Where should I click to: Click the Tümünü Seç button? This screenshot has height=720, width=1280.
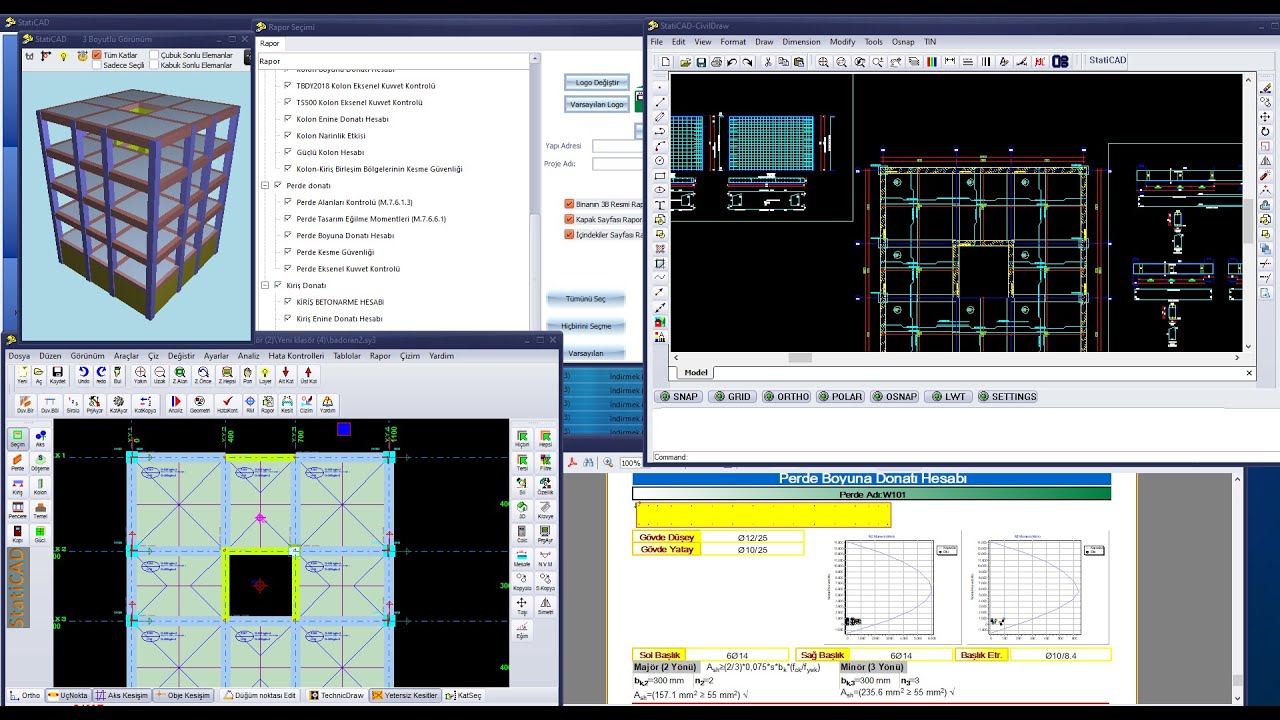click(586, 299)
